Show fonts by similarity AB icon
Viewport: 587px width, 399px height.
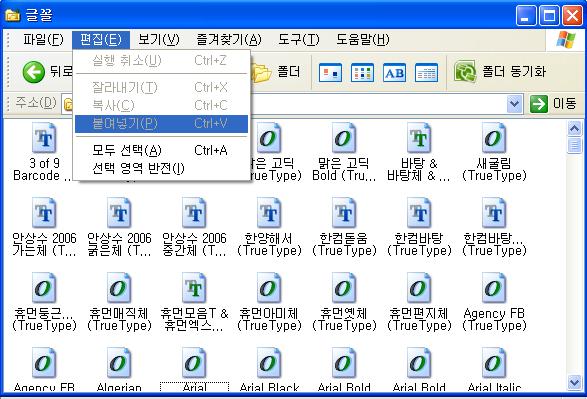tap(395, 72)
